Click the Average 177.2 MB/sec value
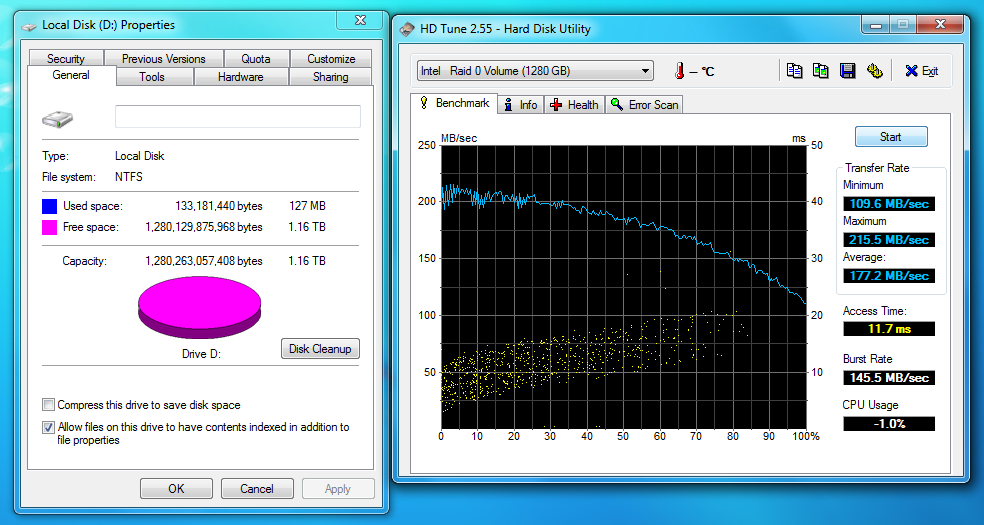This screenshot has height=525, width=984. click(x=889, y=276)
